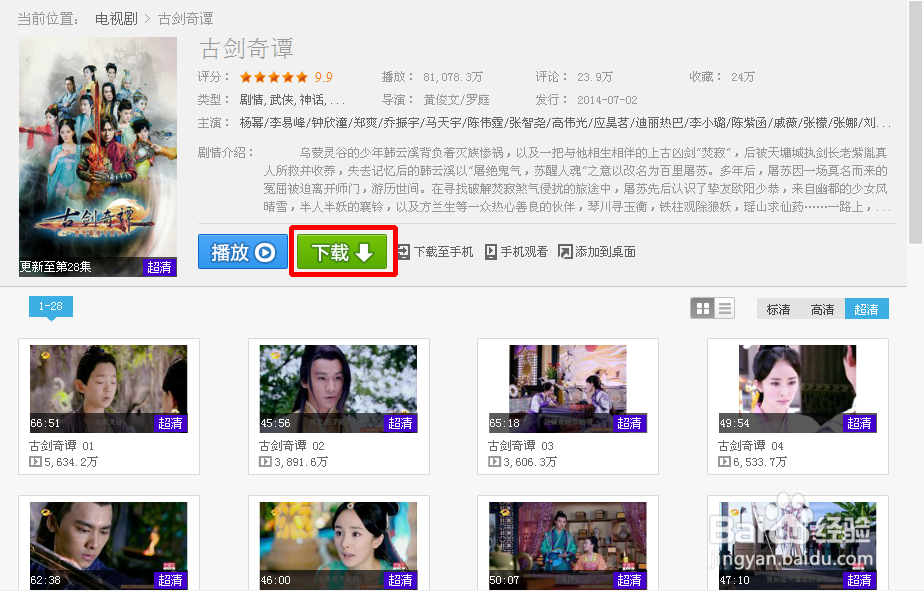924x591 pixels.
Task: Open episode 01 thumbnail (66:51)
Action: click(108, 389)
